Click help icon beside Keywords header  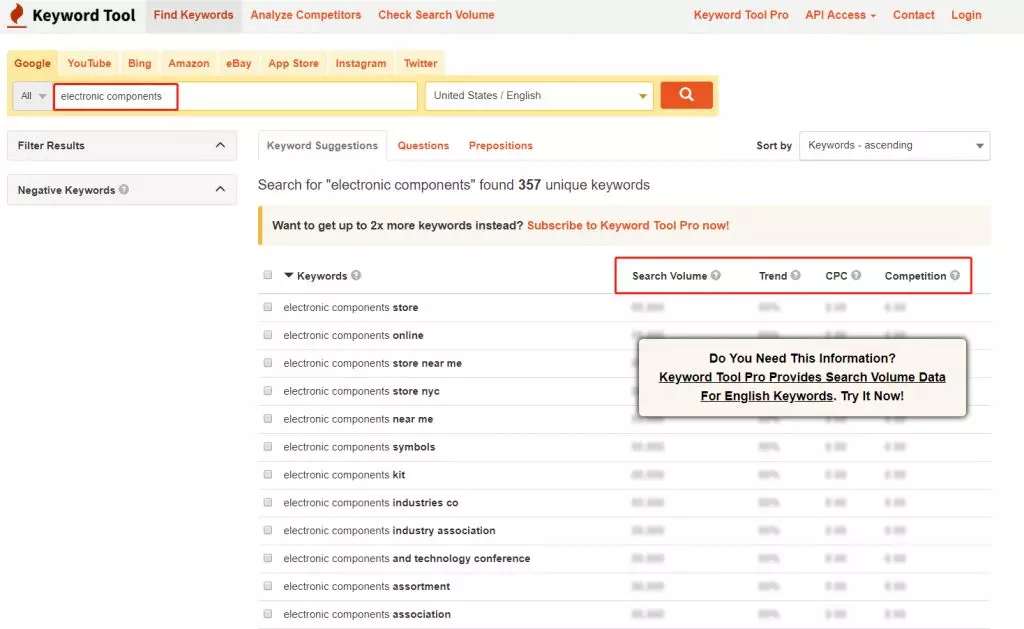(357, 276)
